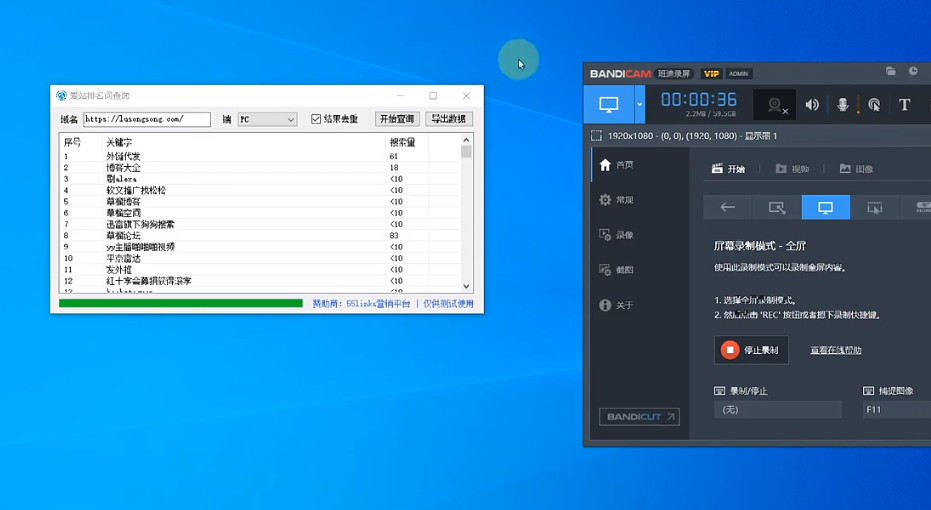This screenshot has height=510, width=931.
Task: Click the blue screen recording mode monitor button
Action: coord(609,104)
